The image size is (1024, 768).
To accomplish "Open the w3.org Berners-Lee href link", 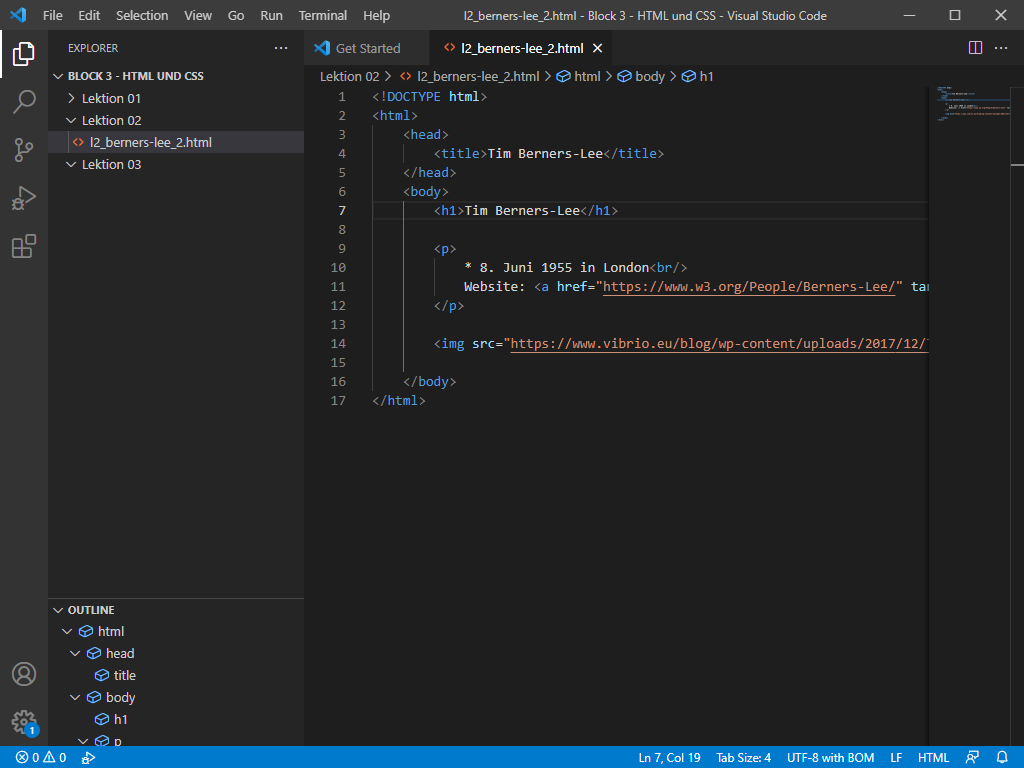I will point(748,286).
